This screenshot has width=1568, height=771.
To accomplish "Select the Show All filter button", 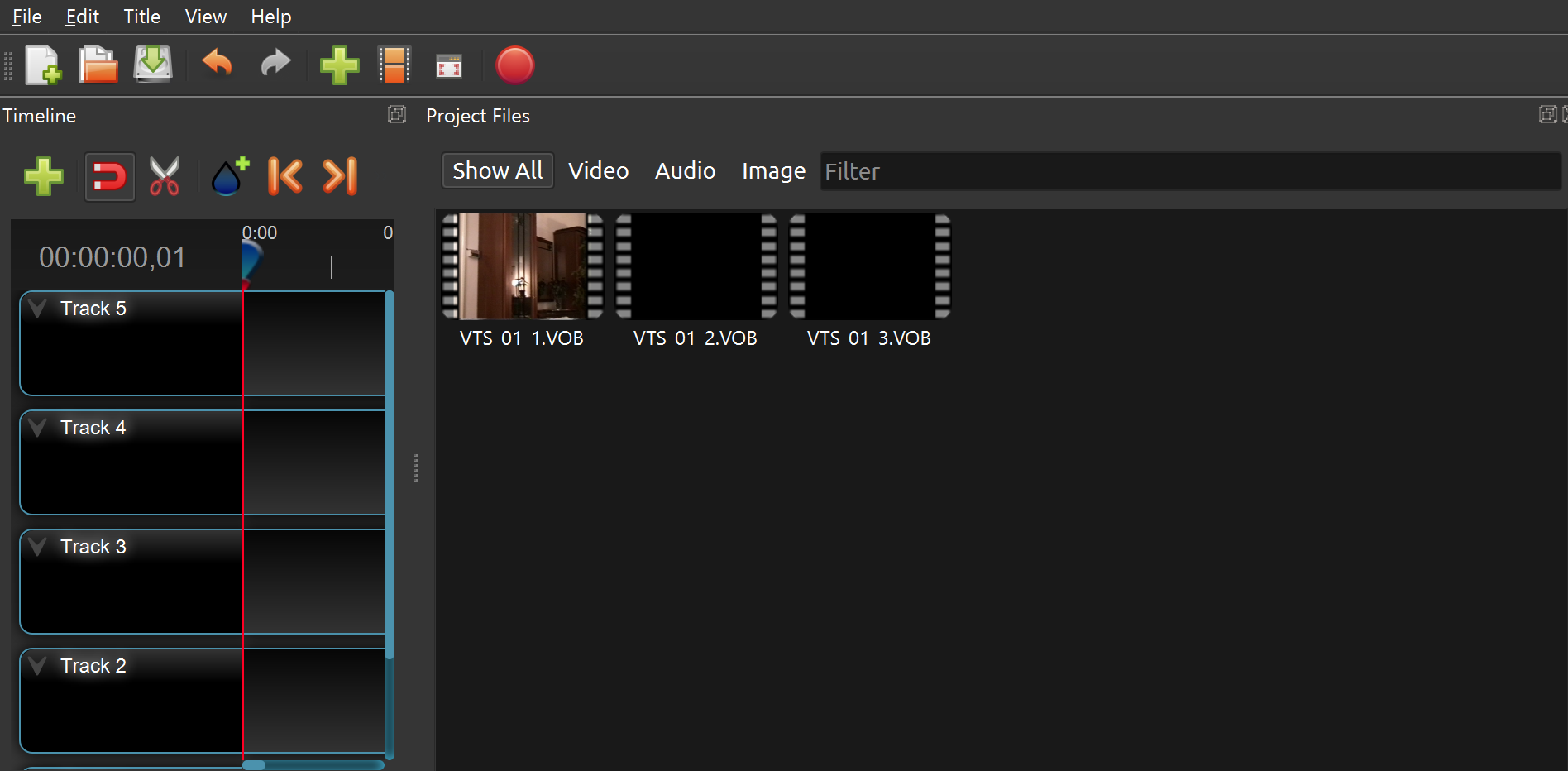I will click(496, 170).
